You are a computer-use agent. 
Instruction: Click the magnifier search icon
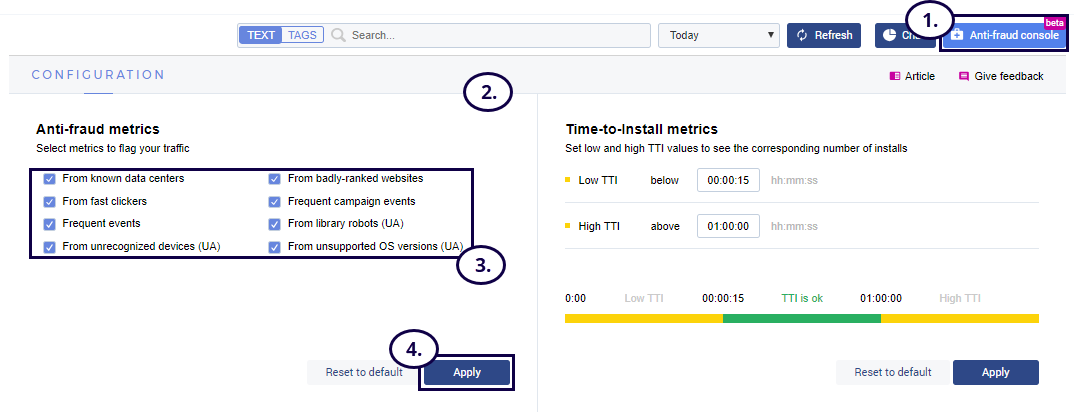pyautogui.click(x=339, y=35)
